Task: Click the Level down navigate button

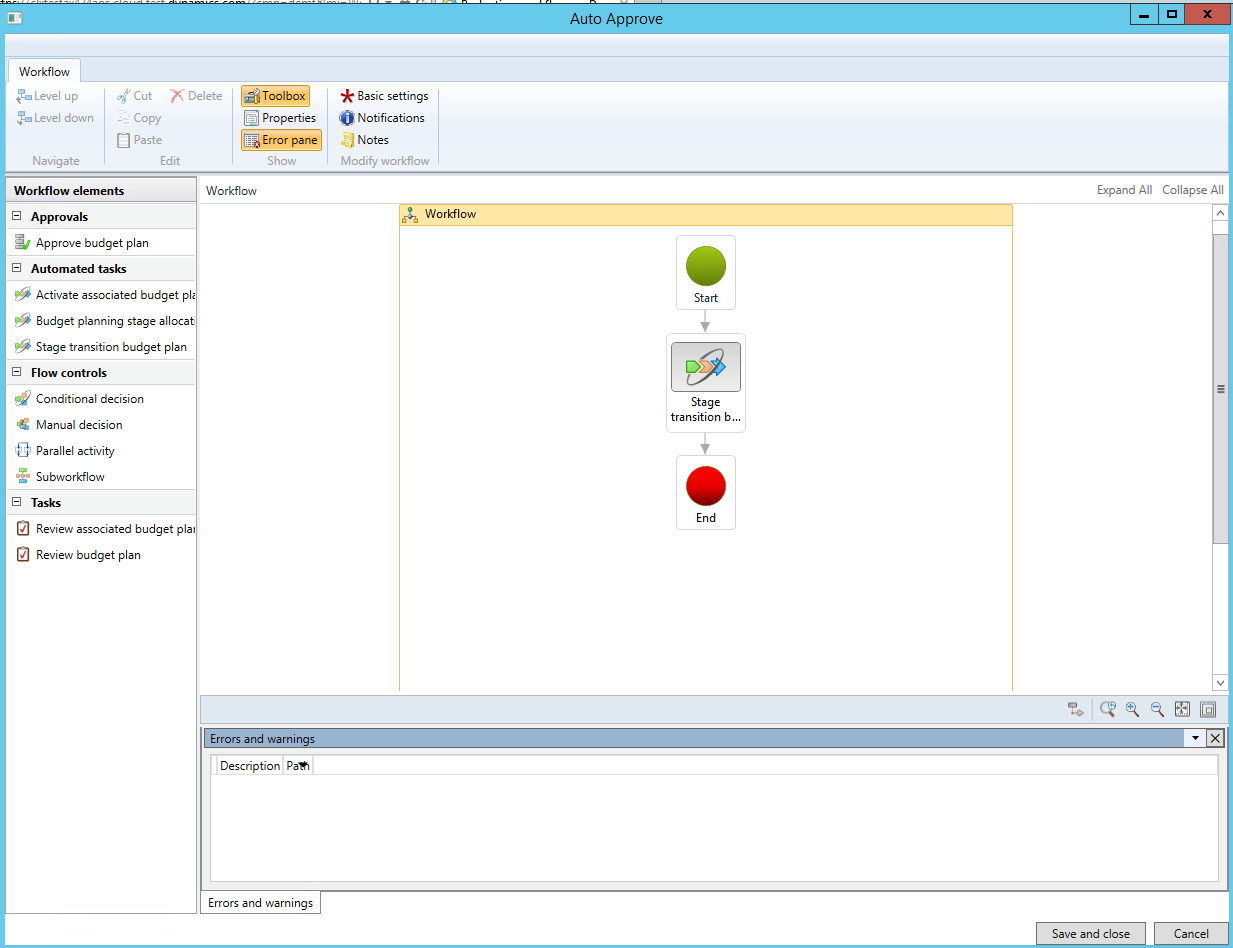Action: tap(55, 118)
